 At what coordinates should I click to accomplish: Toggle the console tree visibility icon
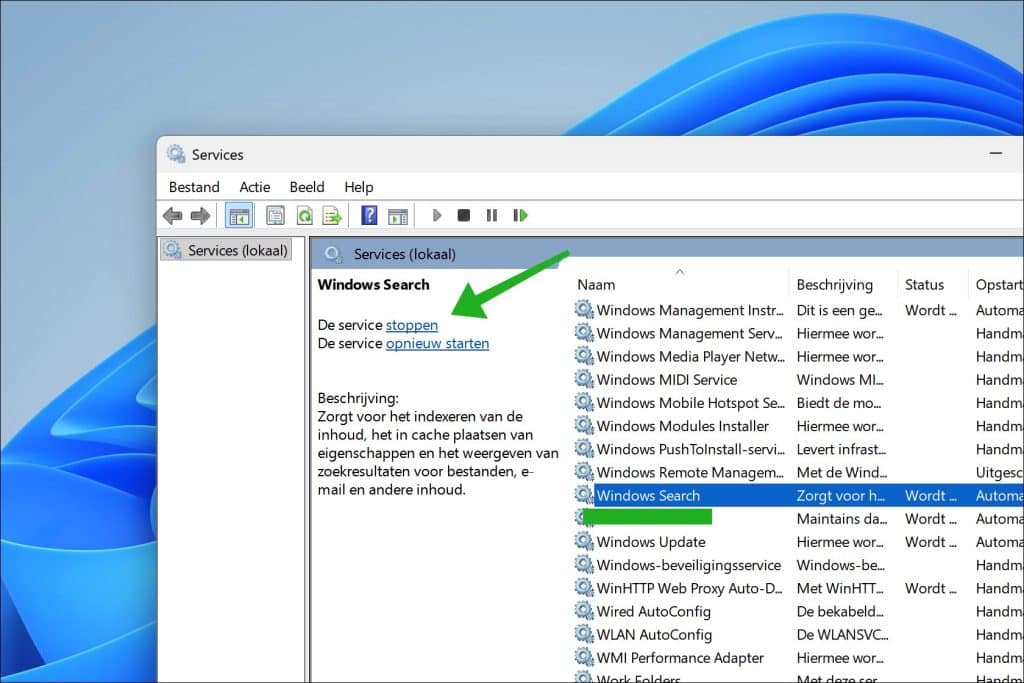click(x=238, y=215)
